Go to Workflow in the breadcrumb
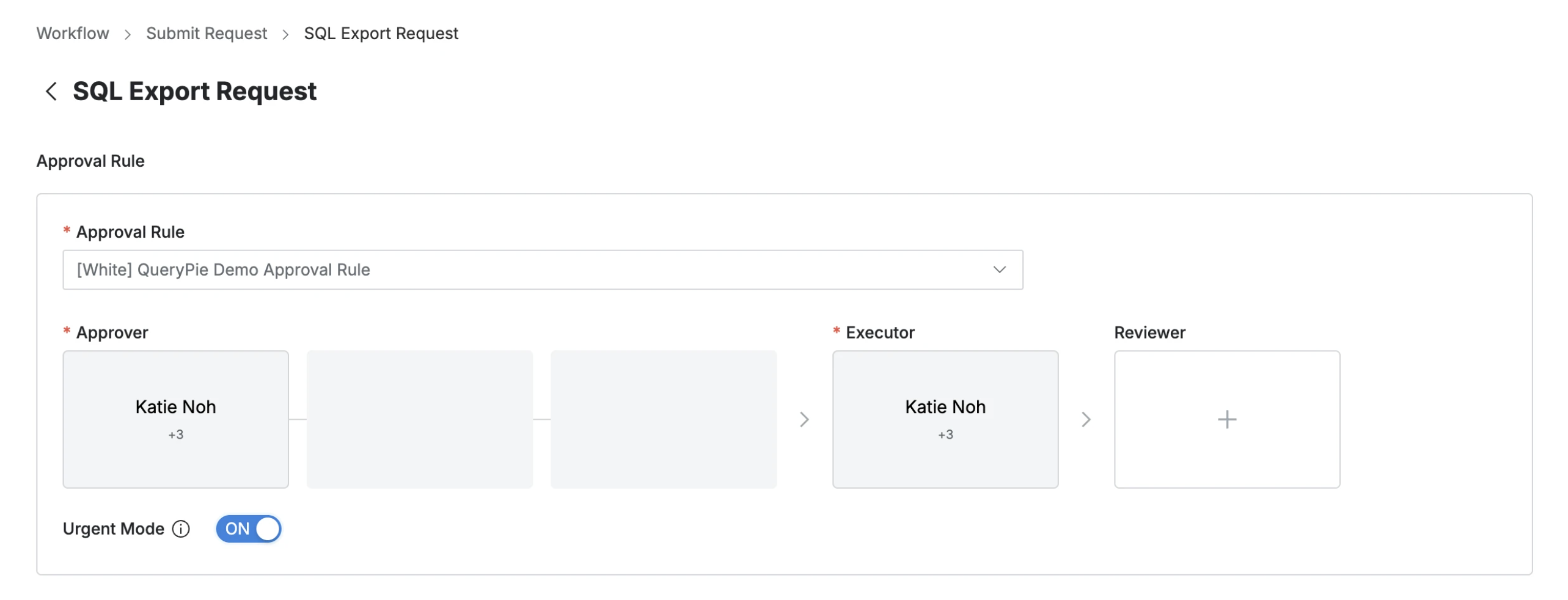 [73, 34]
